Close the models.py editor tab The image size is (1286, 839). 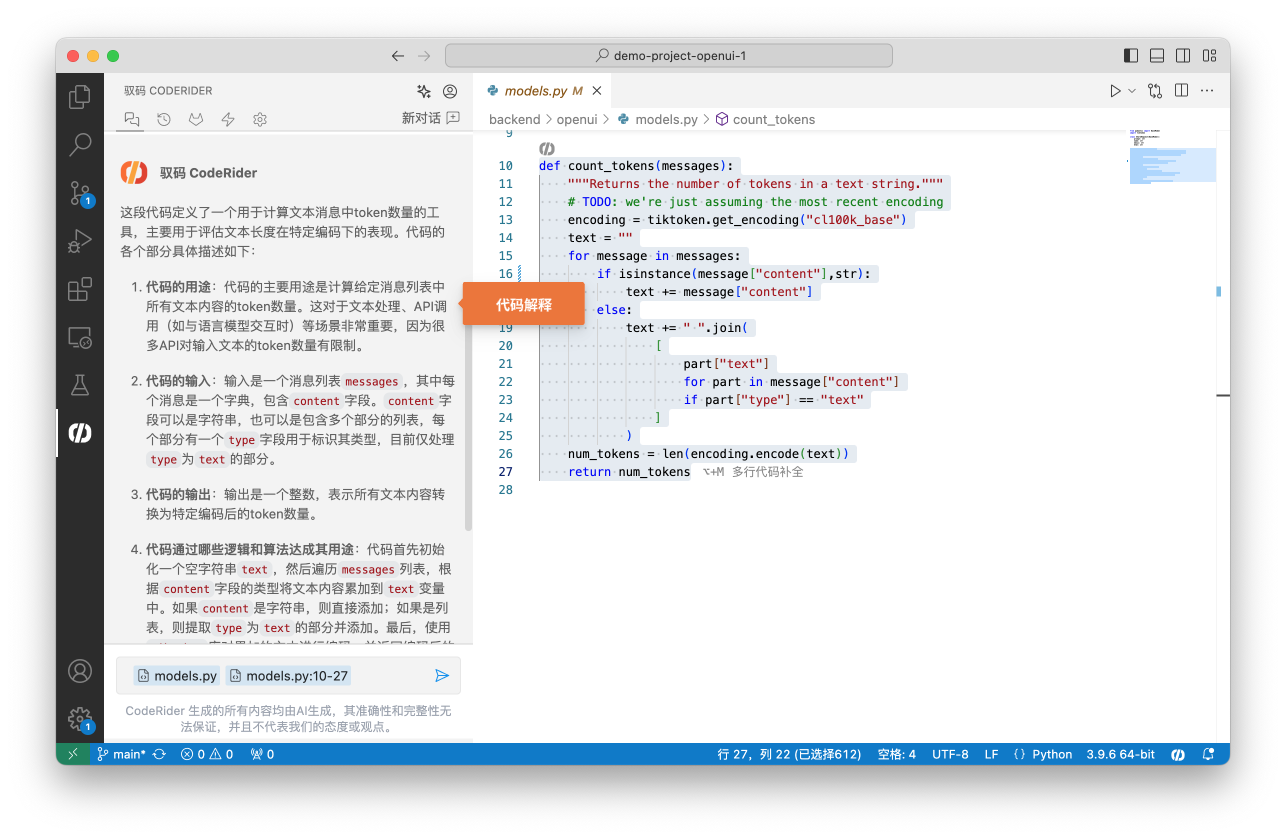coord(597,91)
